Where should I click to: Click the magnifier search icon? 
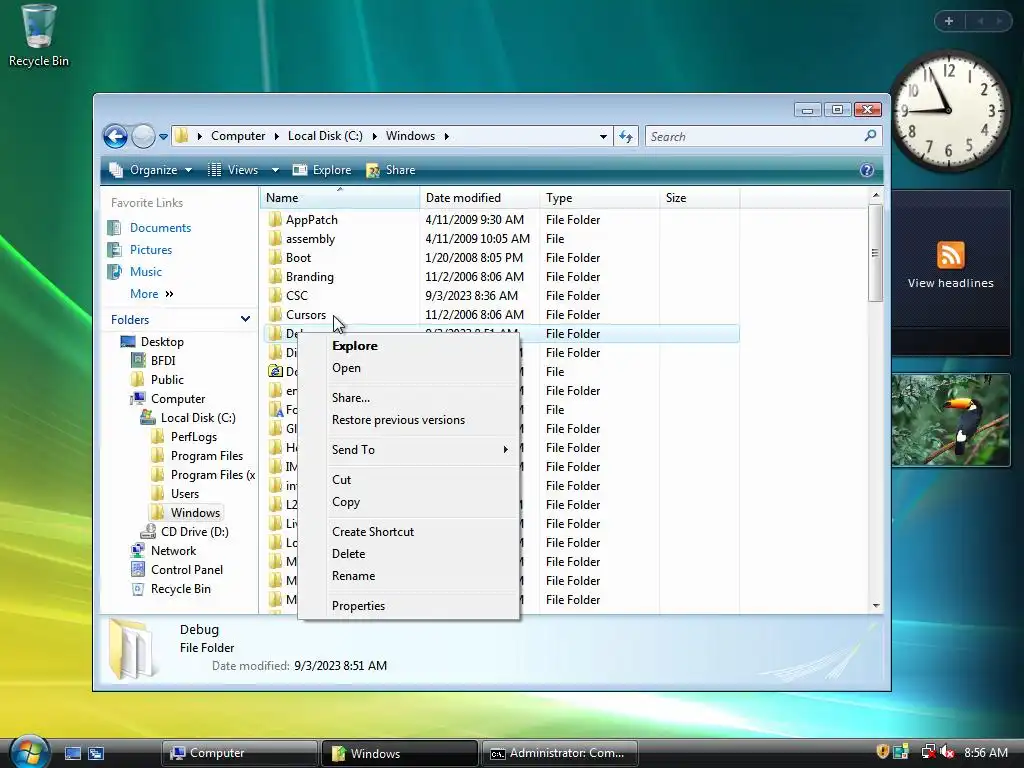coord(870,136)
